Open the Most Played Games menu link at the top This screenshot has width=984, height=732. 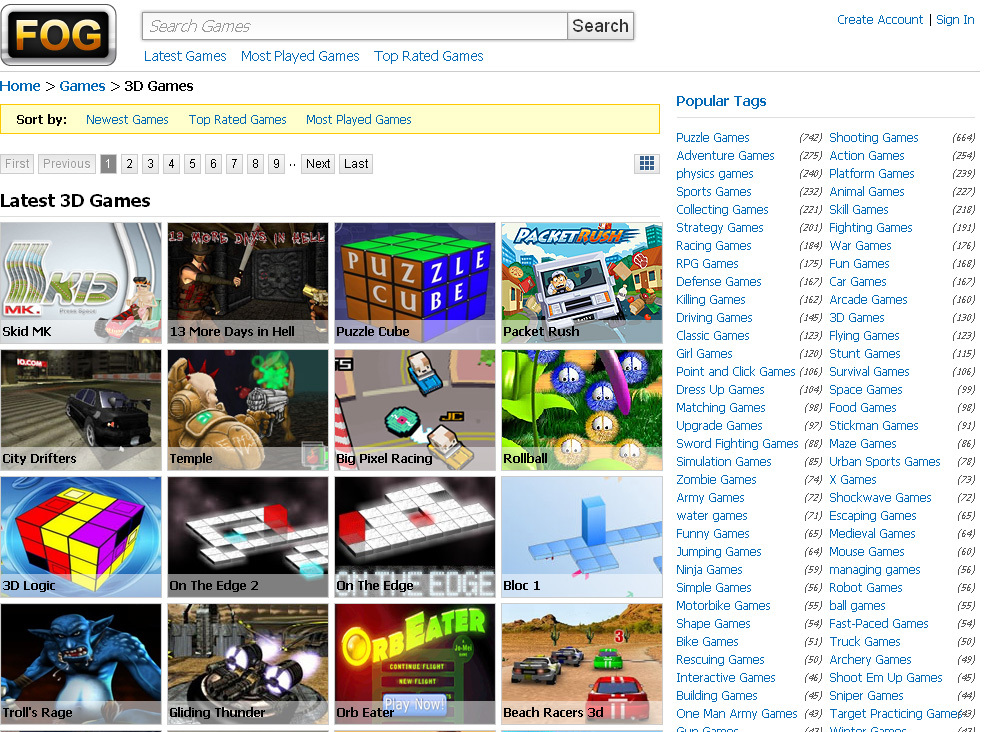(x=300, y=57)
